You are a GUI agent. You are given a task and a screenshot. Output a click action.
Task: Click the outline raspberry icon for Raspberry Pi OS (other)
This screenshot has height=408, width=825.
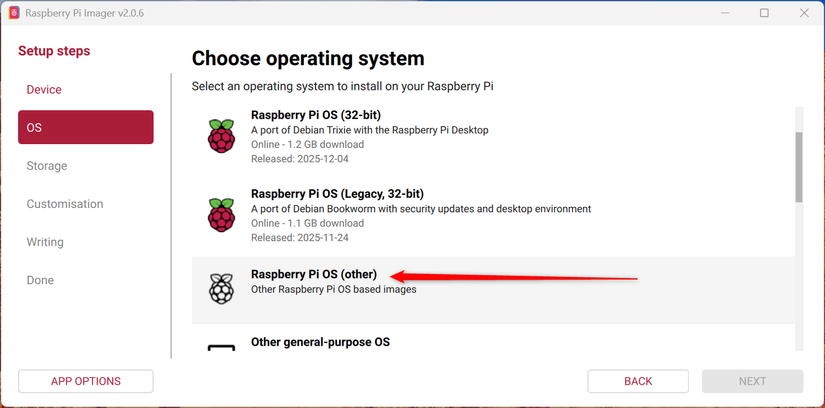[222, 288]
